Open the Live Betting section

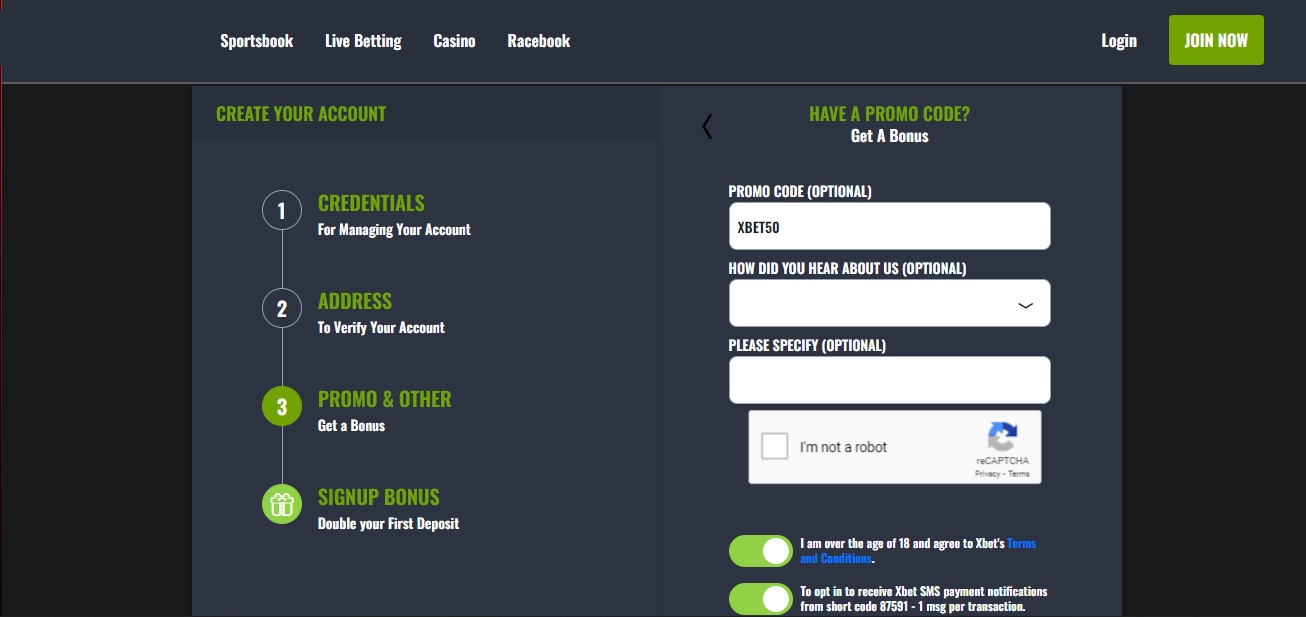[x=363, y=40]
